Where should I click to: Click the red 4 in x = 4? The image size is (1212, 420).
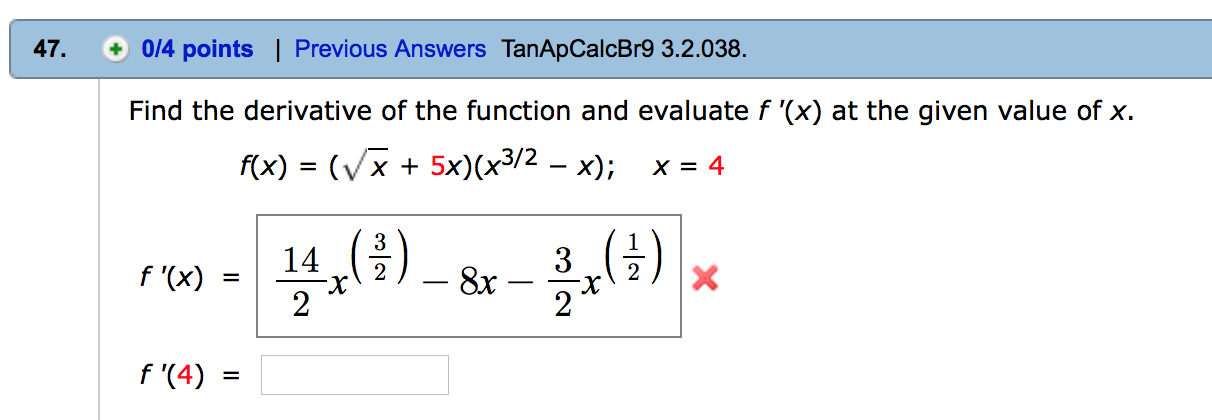[x=715, y=167]
